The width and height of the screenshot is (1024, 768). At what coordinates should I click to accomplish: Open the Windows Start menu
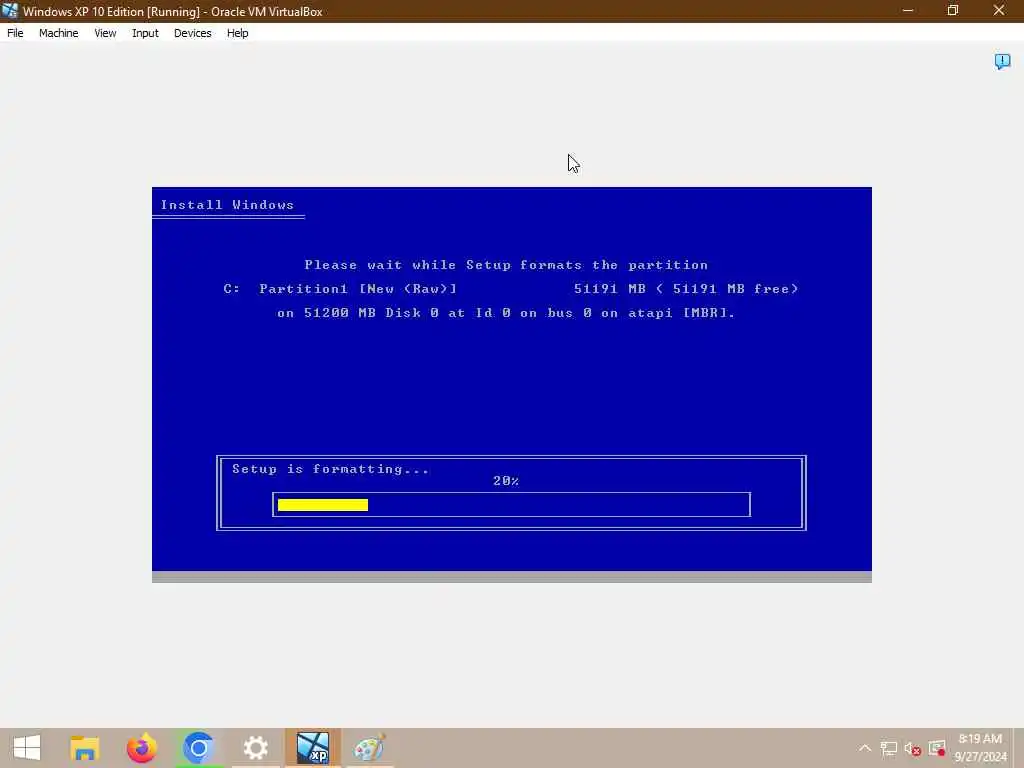click(x=27, y=748)
